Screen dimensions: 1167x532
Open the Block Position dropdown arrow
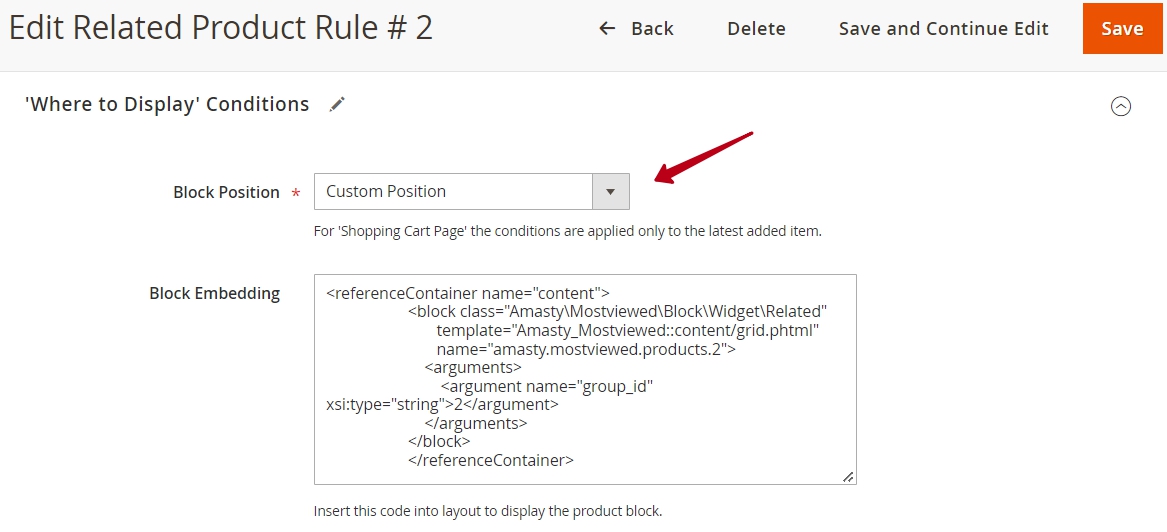[610, 192]
